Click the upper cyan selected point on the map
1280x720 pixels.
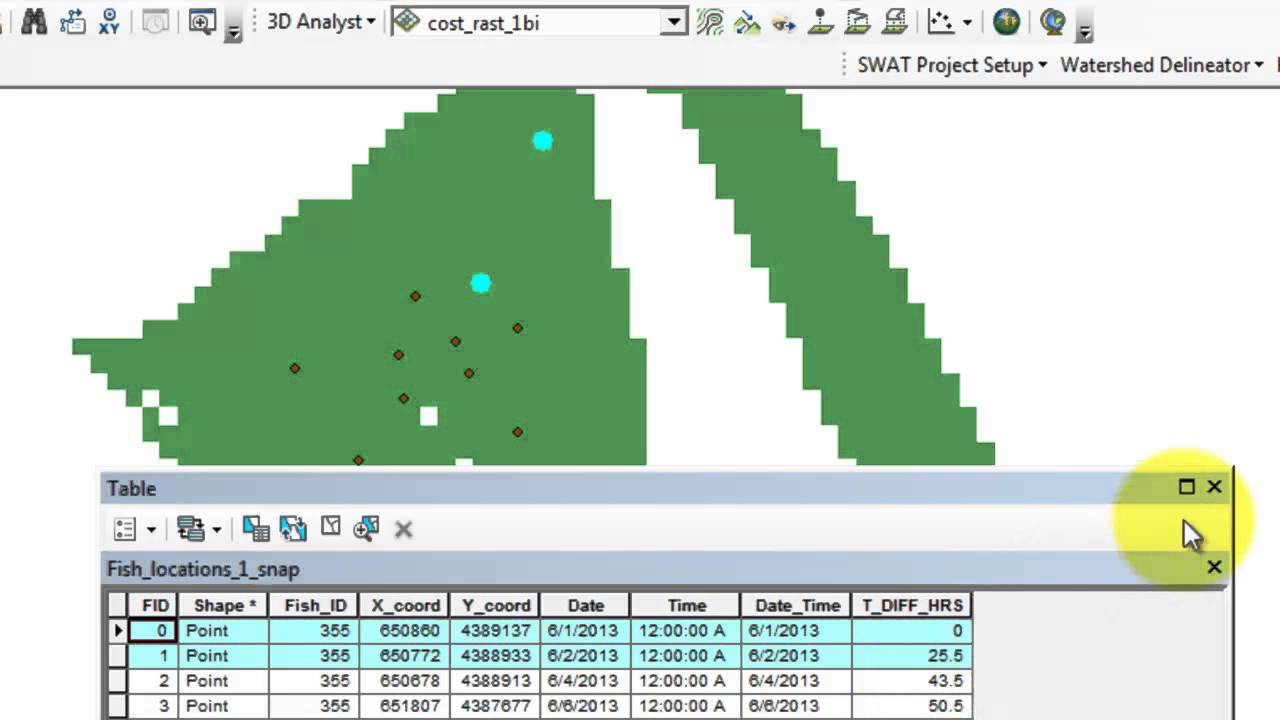click(542, 141)
